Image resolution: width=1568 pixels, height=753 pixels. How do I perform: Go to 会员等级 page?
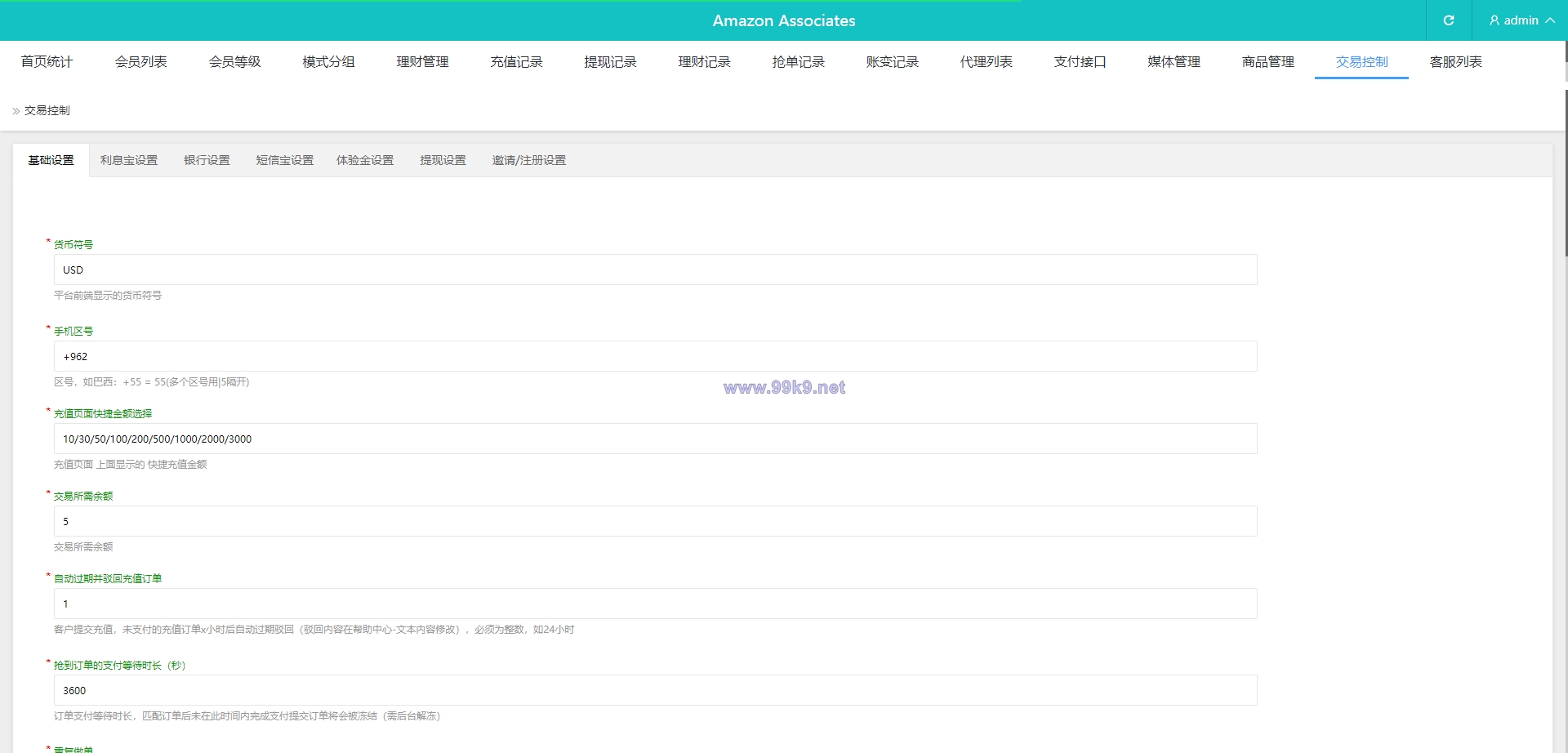pos(234,61)
